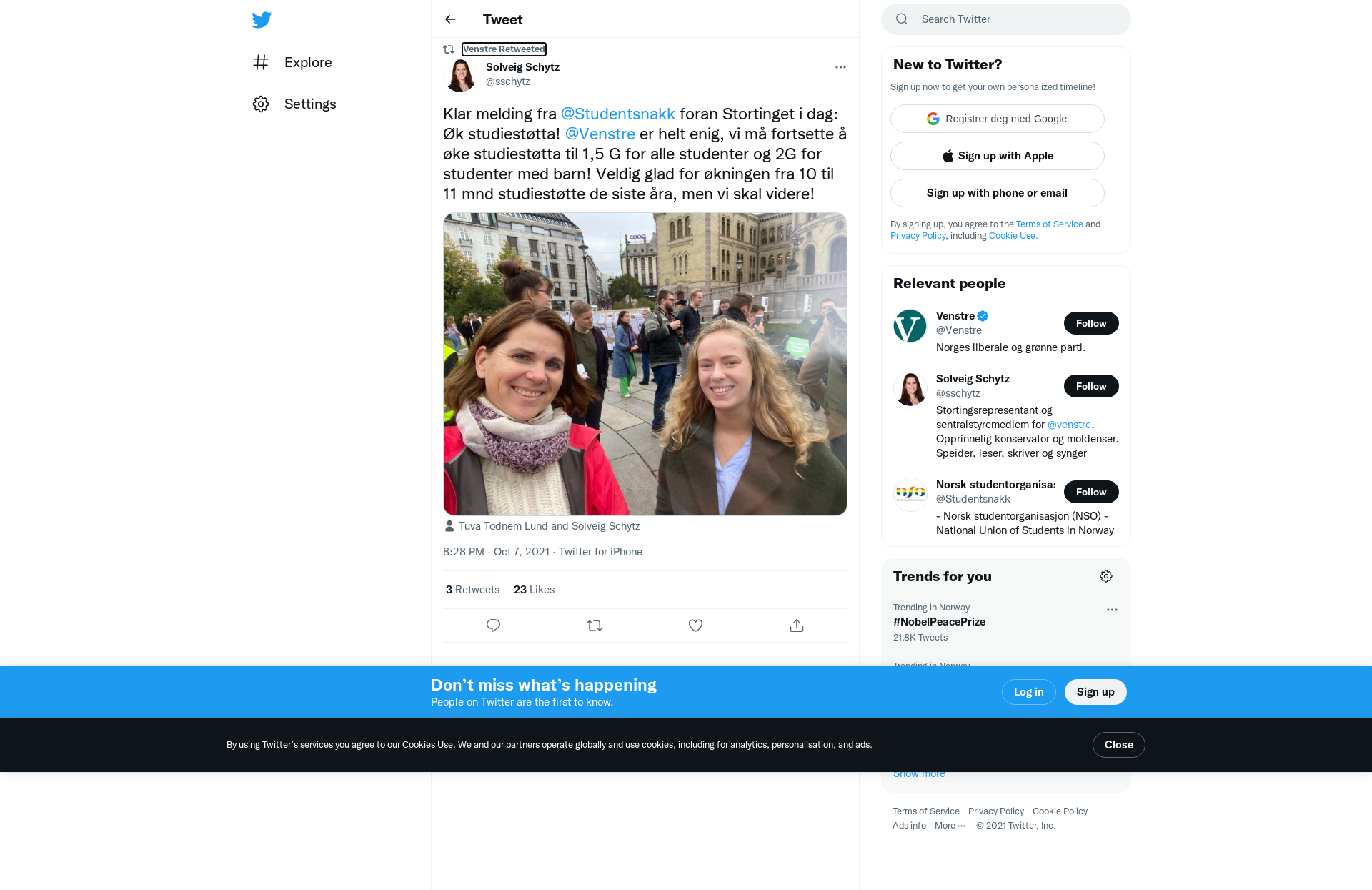Open Terms of Service in signup box
This screenshot has width=1372, height=890.
1049,224
